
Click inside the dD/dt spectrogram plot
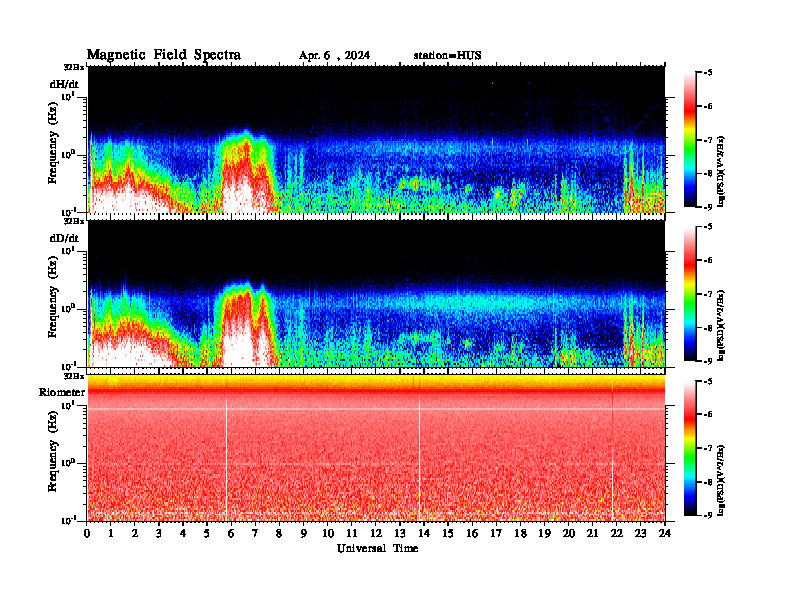376,293
